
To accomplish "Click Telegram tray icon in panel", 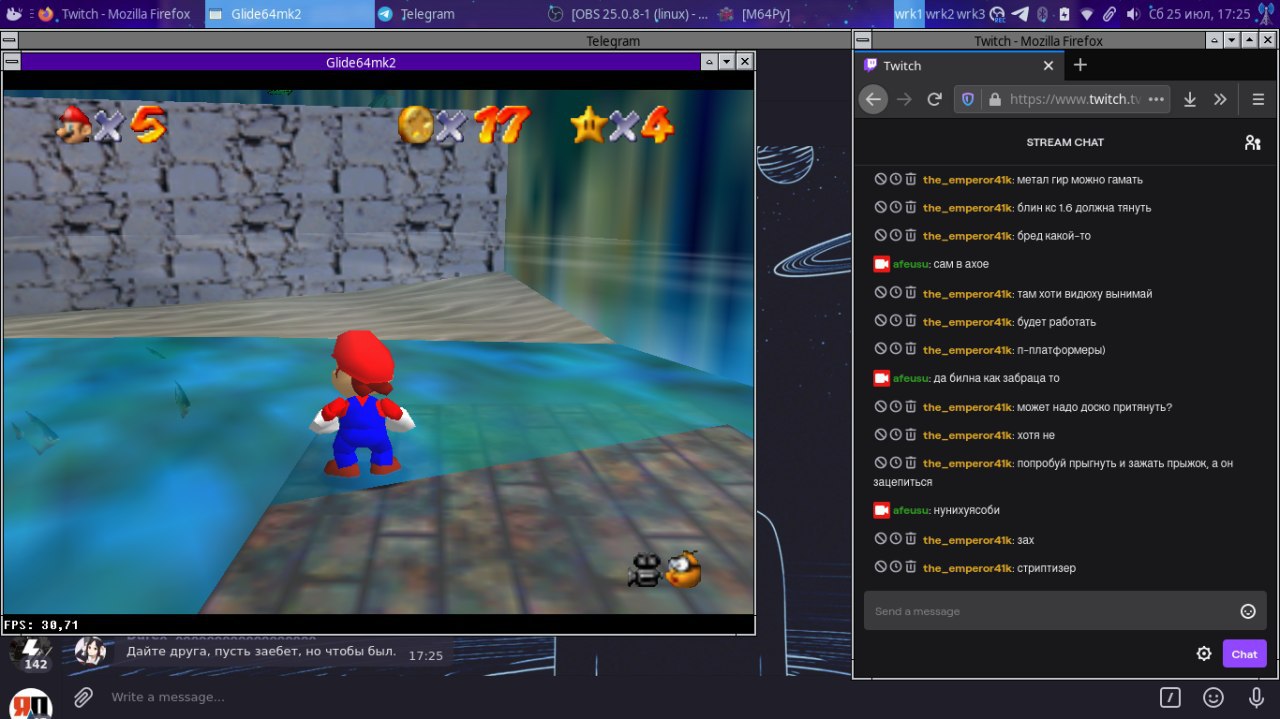I will [x=1020, y=14].
